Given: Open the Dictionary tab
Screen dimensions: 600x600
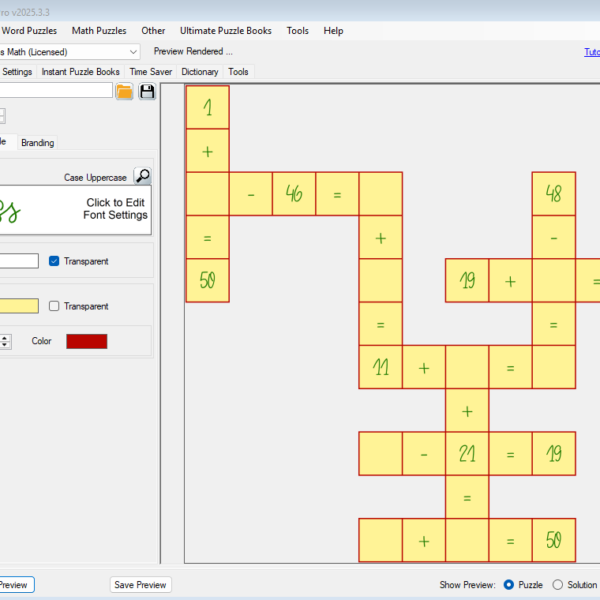Looking at the screenshot, I should tap(199, 72).
